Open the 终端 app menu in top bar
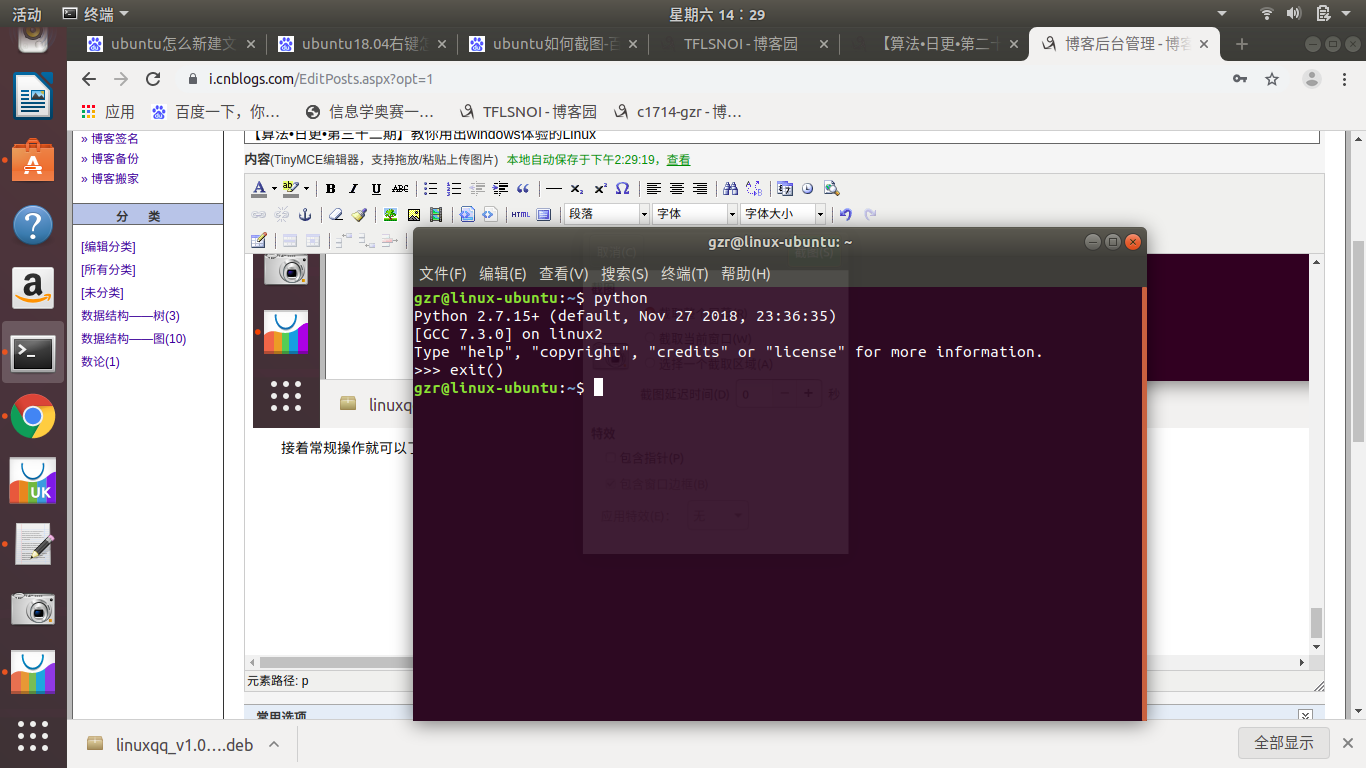This screenshot has width=1366, height=768. point(95,14)
